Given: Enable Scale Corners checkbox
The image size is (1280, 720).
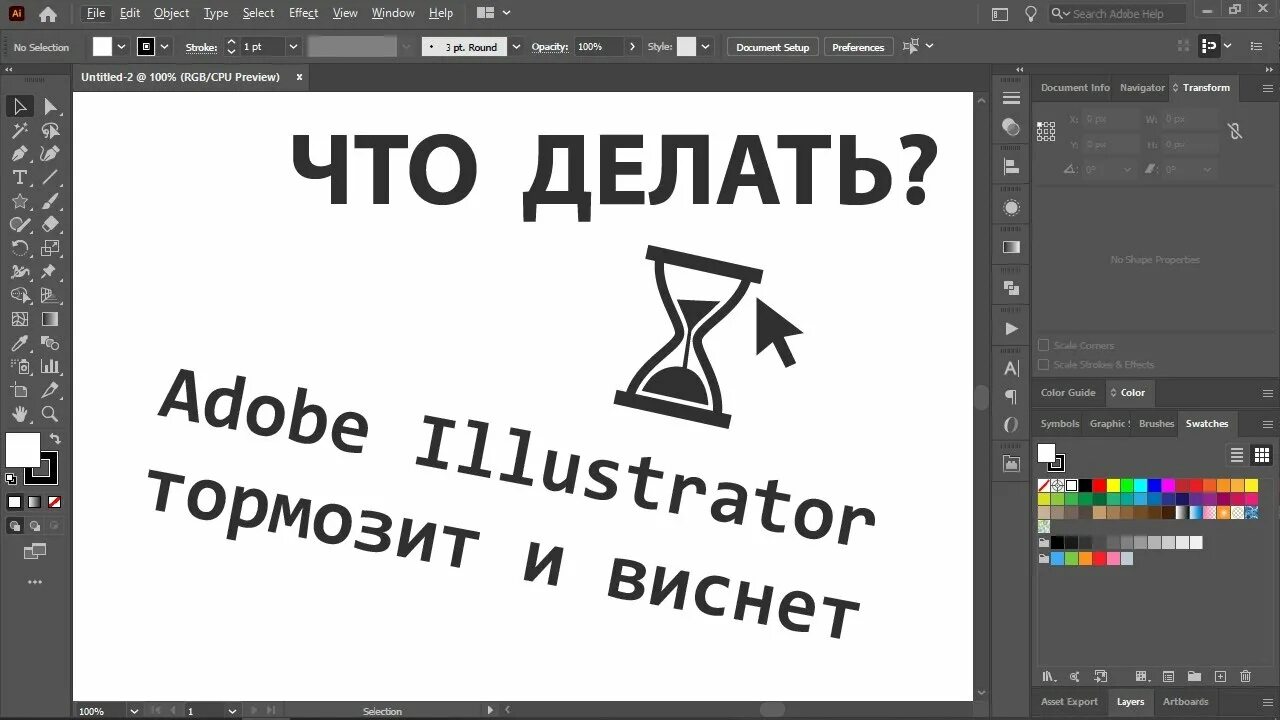Looking at the screenshot, I should (x=1044, y=345).
